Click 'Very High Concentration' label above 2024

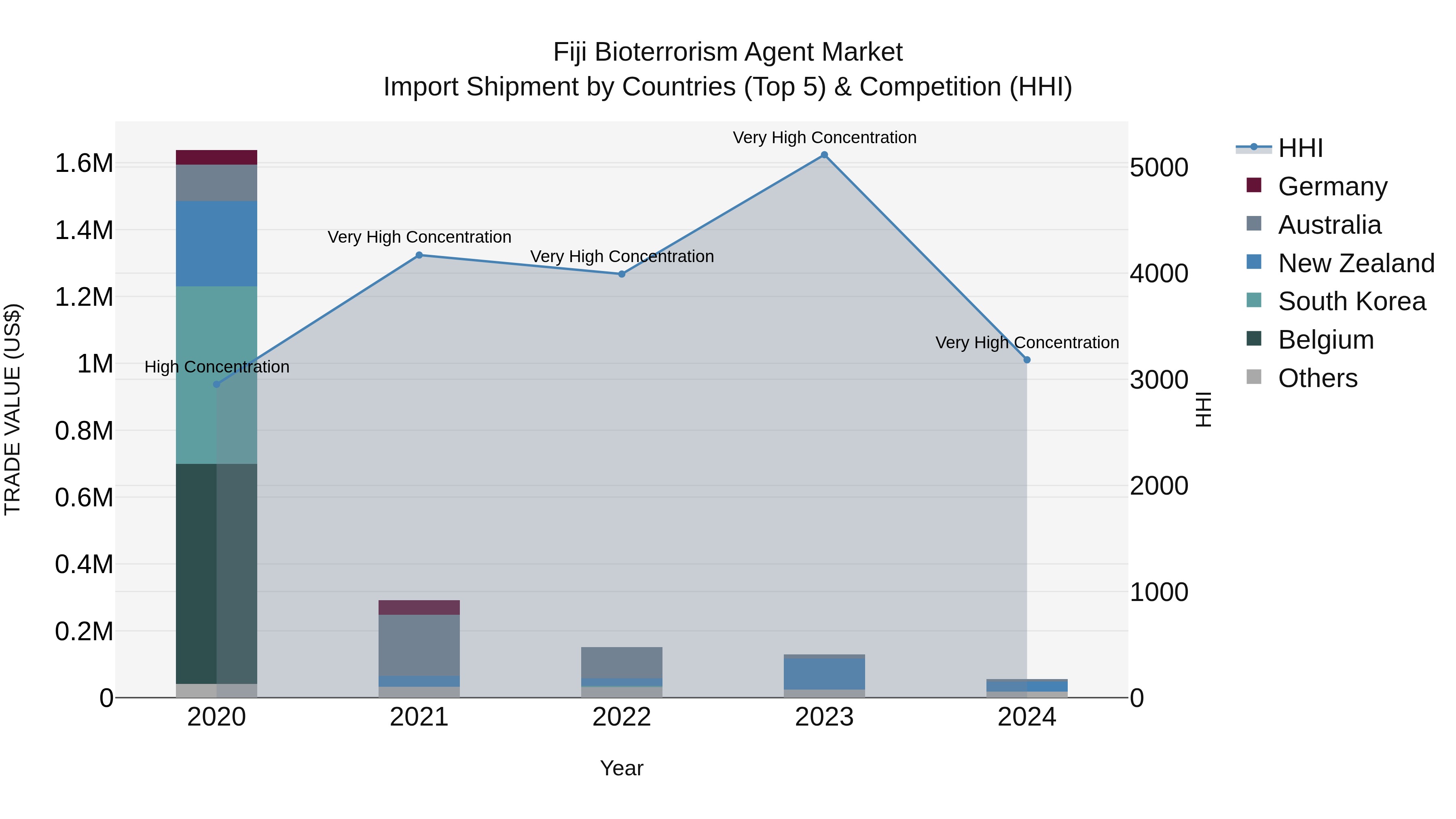coord(1027,343)
